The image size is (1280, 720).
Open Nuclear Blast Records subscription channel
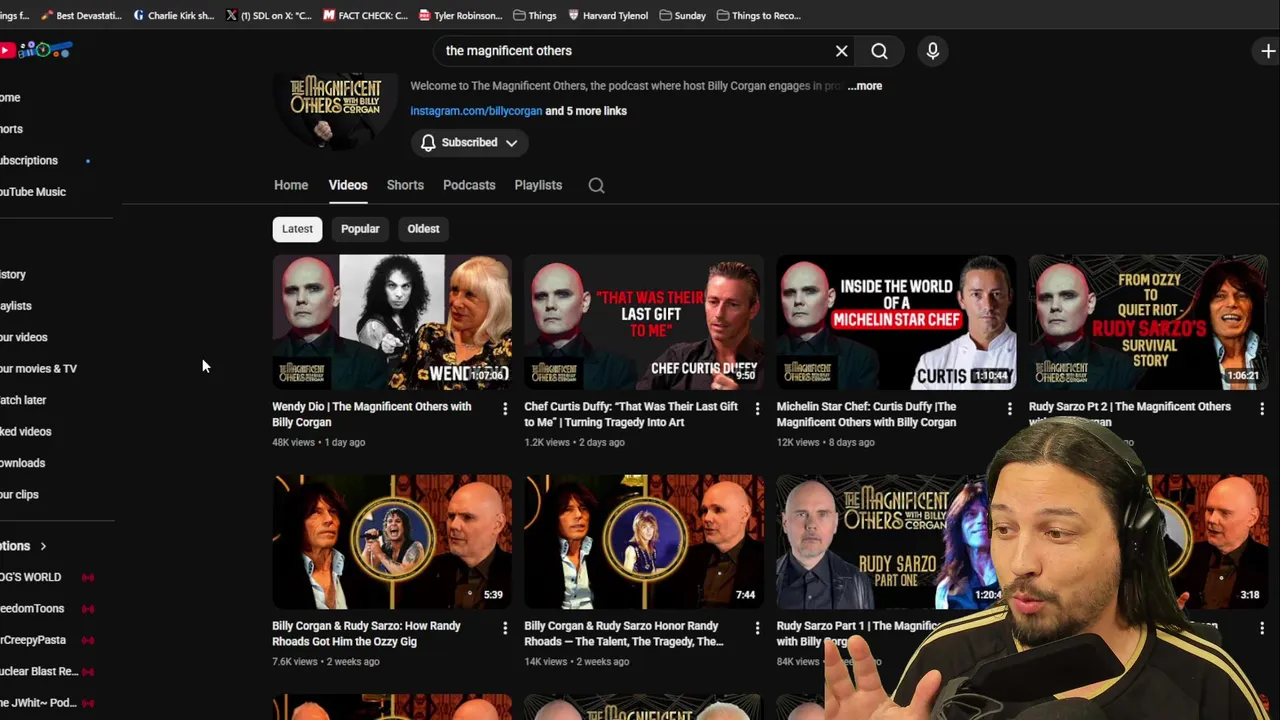point(39,672)
